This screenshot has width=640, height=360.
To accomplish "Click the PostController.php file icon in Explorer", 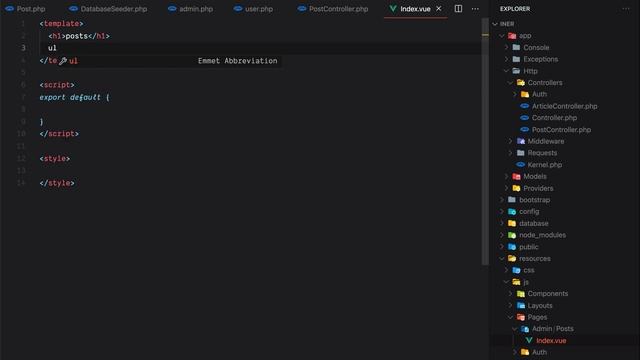I will (x=525, y=130).
